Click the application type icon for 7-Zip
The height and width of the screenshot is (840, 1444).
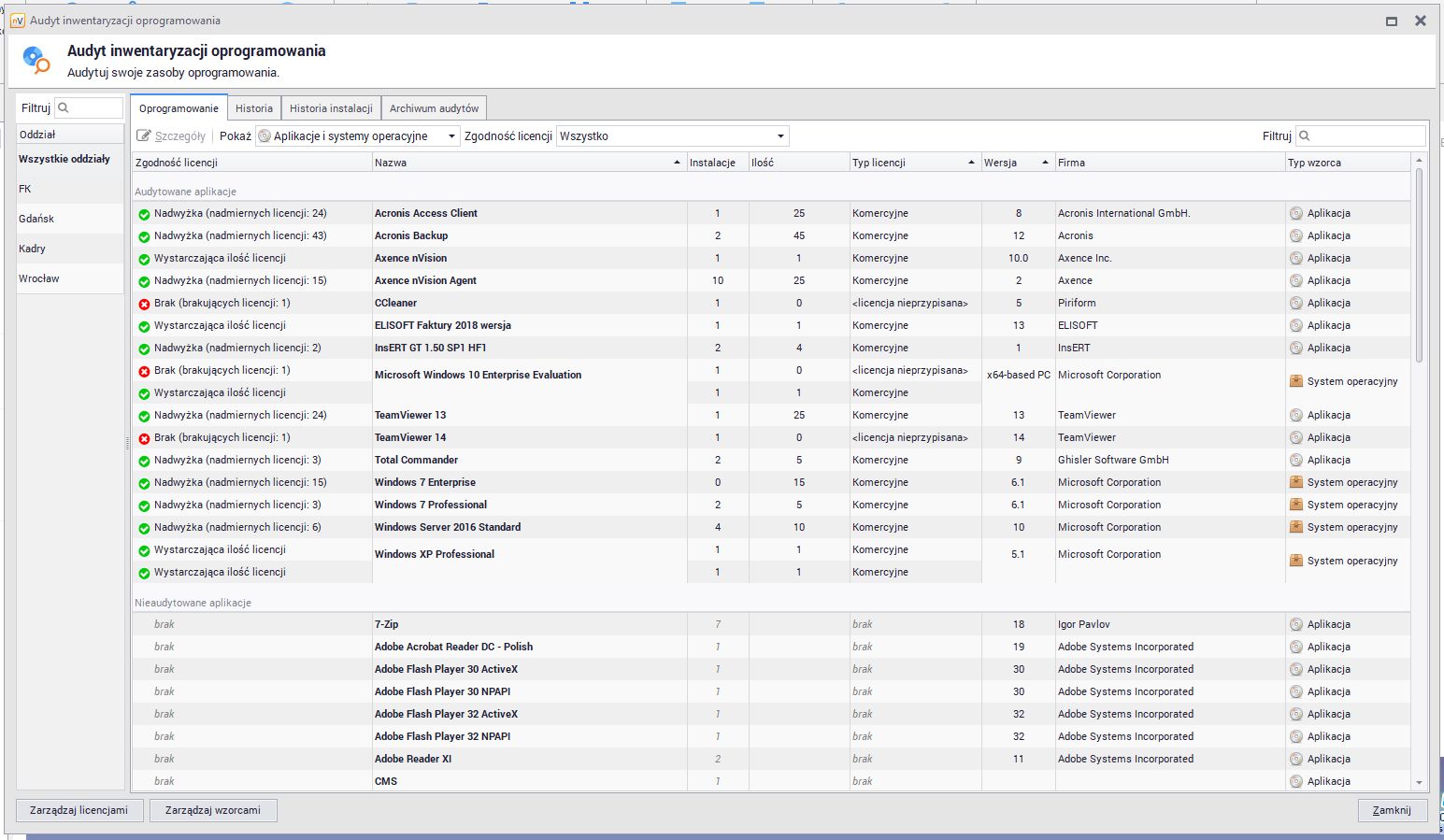pos(1296,624)
